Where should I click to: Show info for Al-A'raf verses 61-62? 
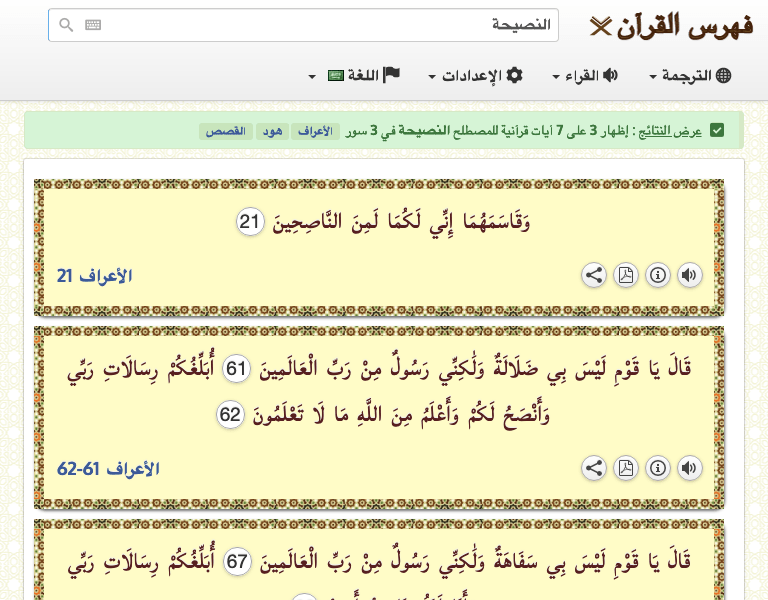tap(657, 468)
